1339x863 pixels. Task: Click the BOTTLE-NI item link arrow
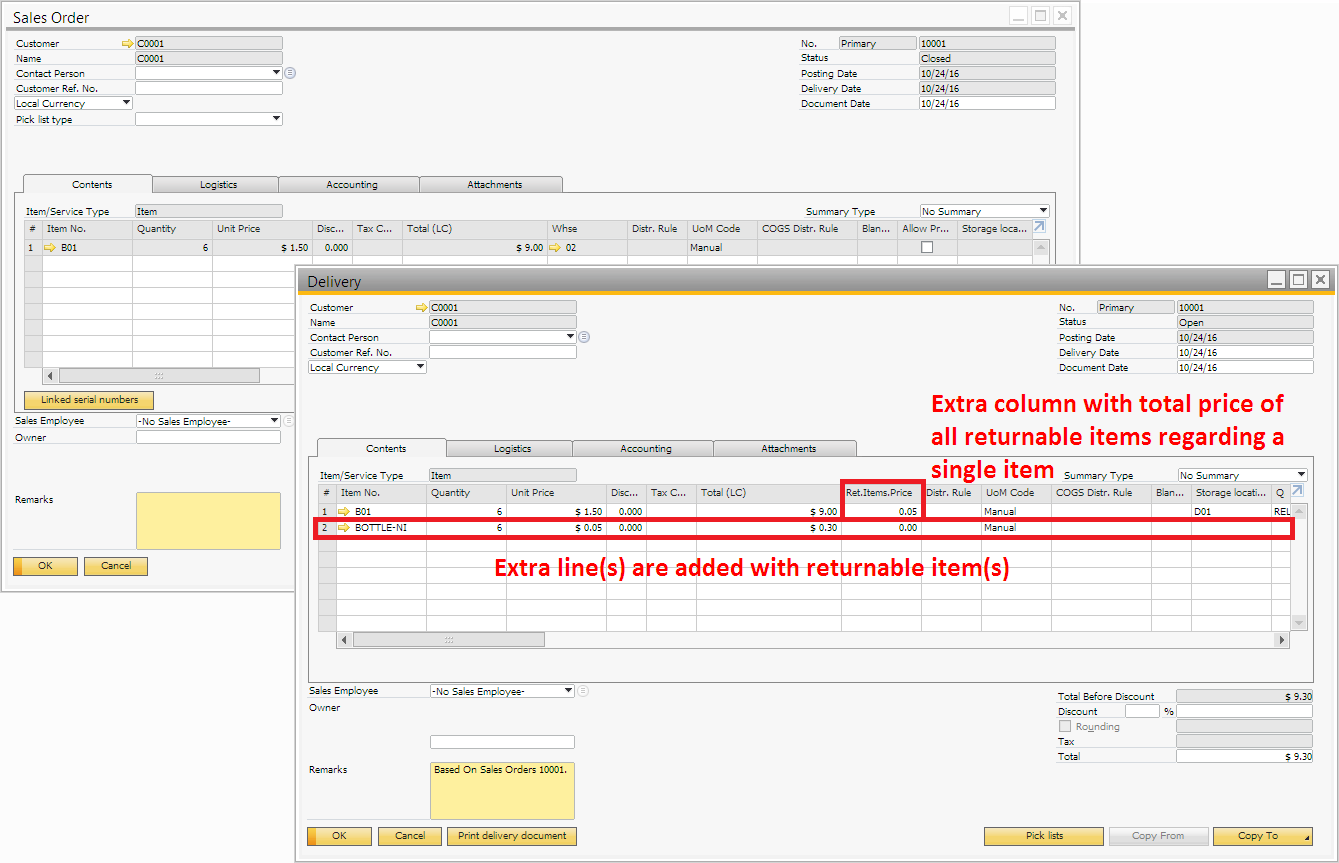click(x=345, y=527)
